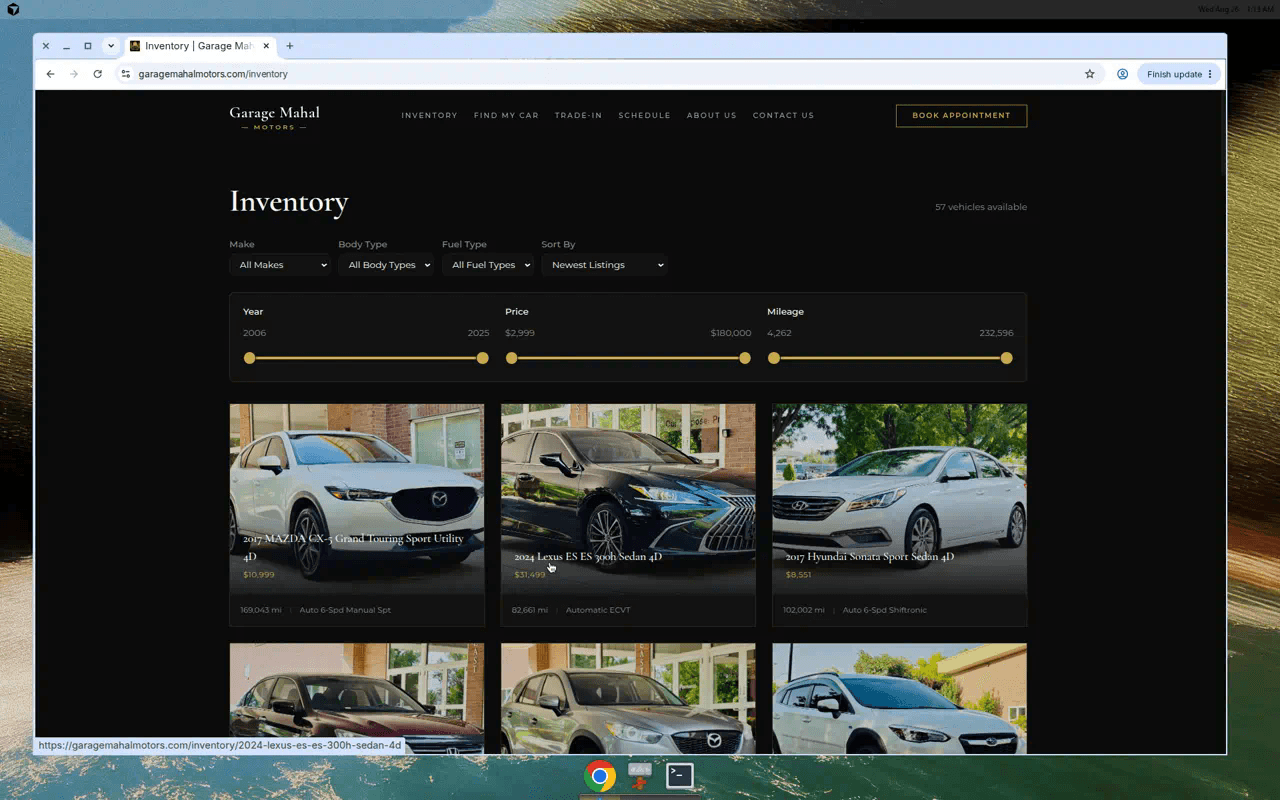Click the Mileage slider minimum handle

coord(774,358)
